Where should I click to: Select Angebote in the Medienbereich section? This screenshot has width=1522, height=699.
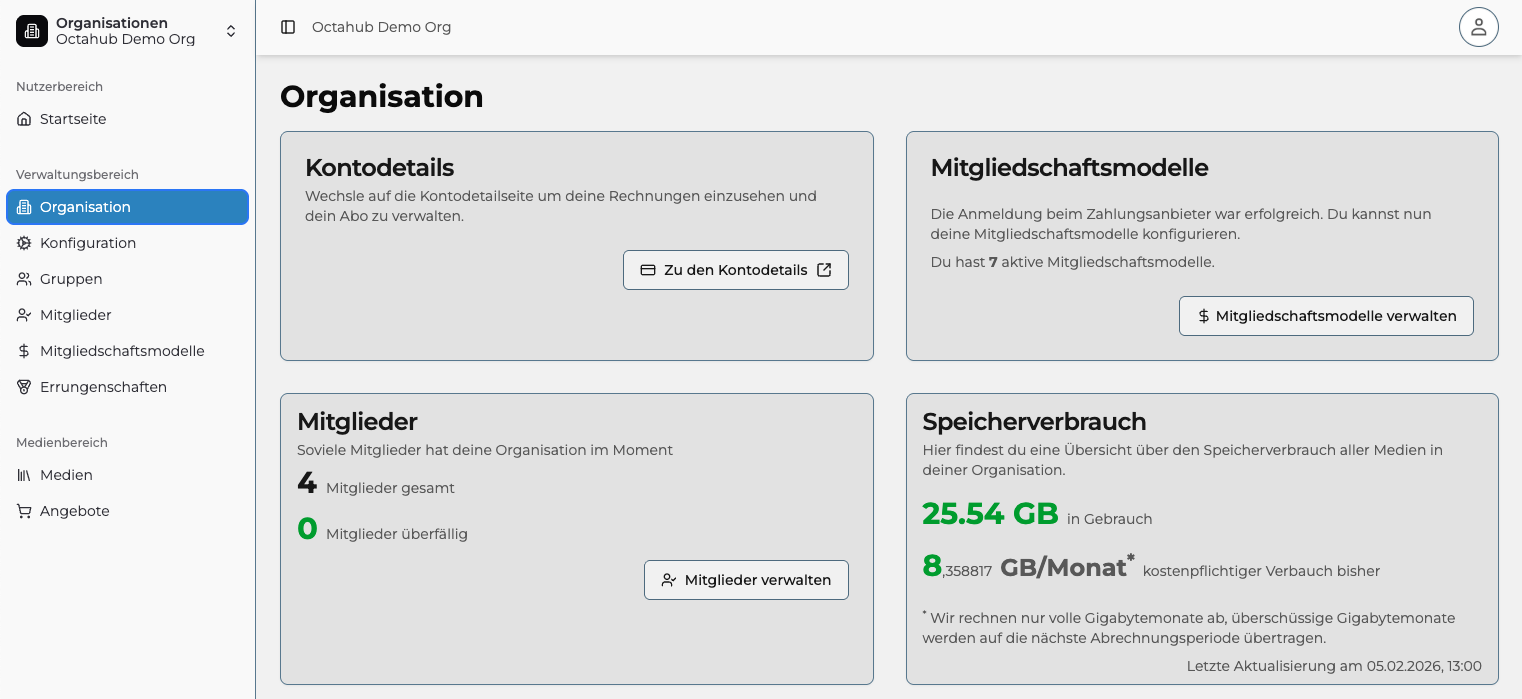[75, 511]
